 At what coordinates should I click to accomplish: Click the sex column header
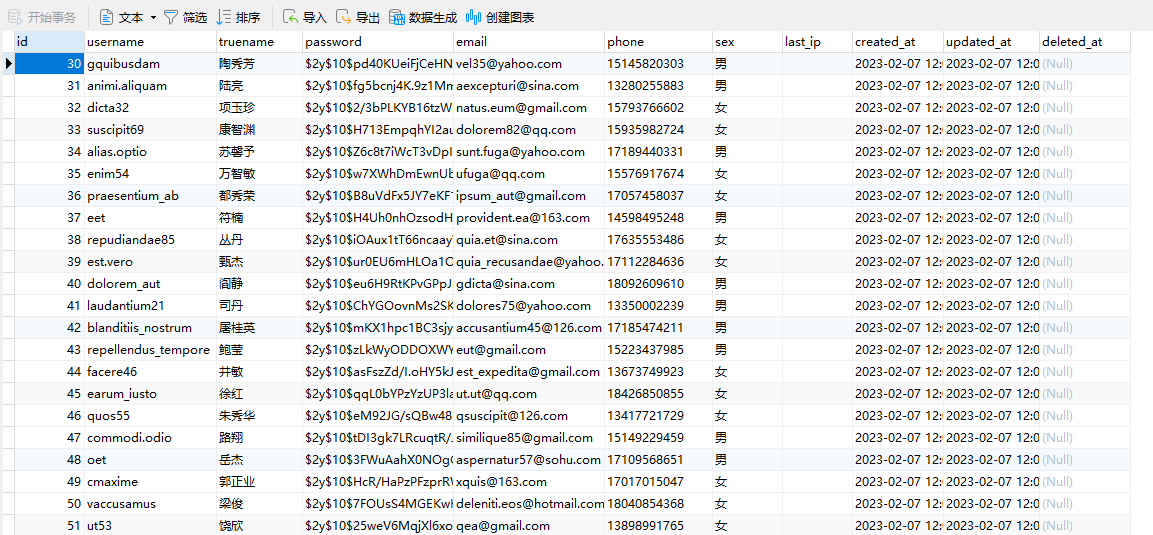[x=747, y=42]
